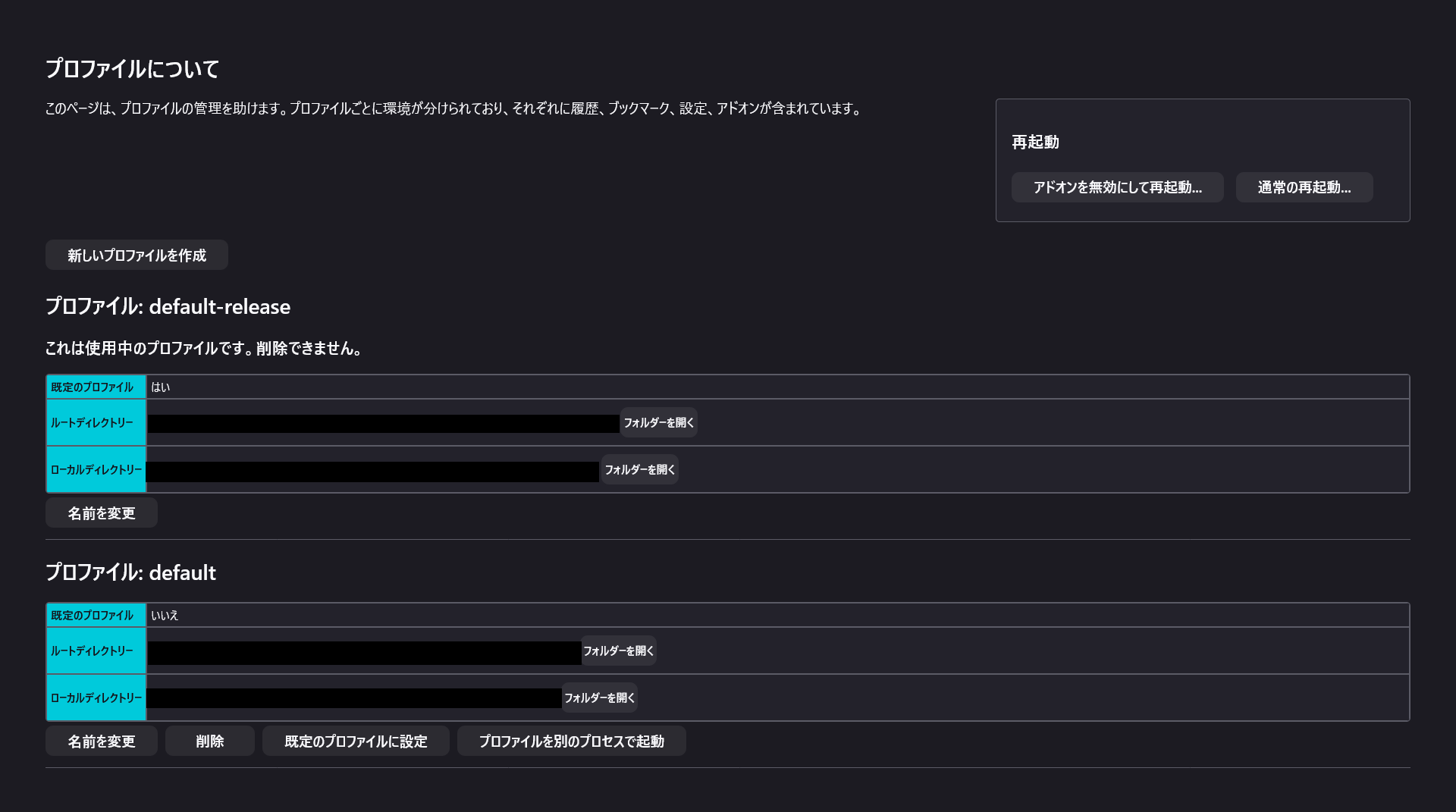Launch profile with プロファイルを別のプロセスで起動
Screen dimensions: 1456x812
tap(571, 741)
